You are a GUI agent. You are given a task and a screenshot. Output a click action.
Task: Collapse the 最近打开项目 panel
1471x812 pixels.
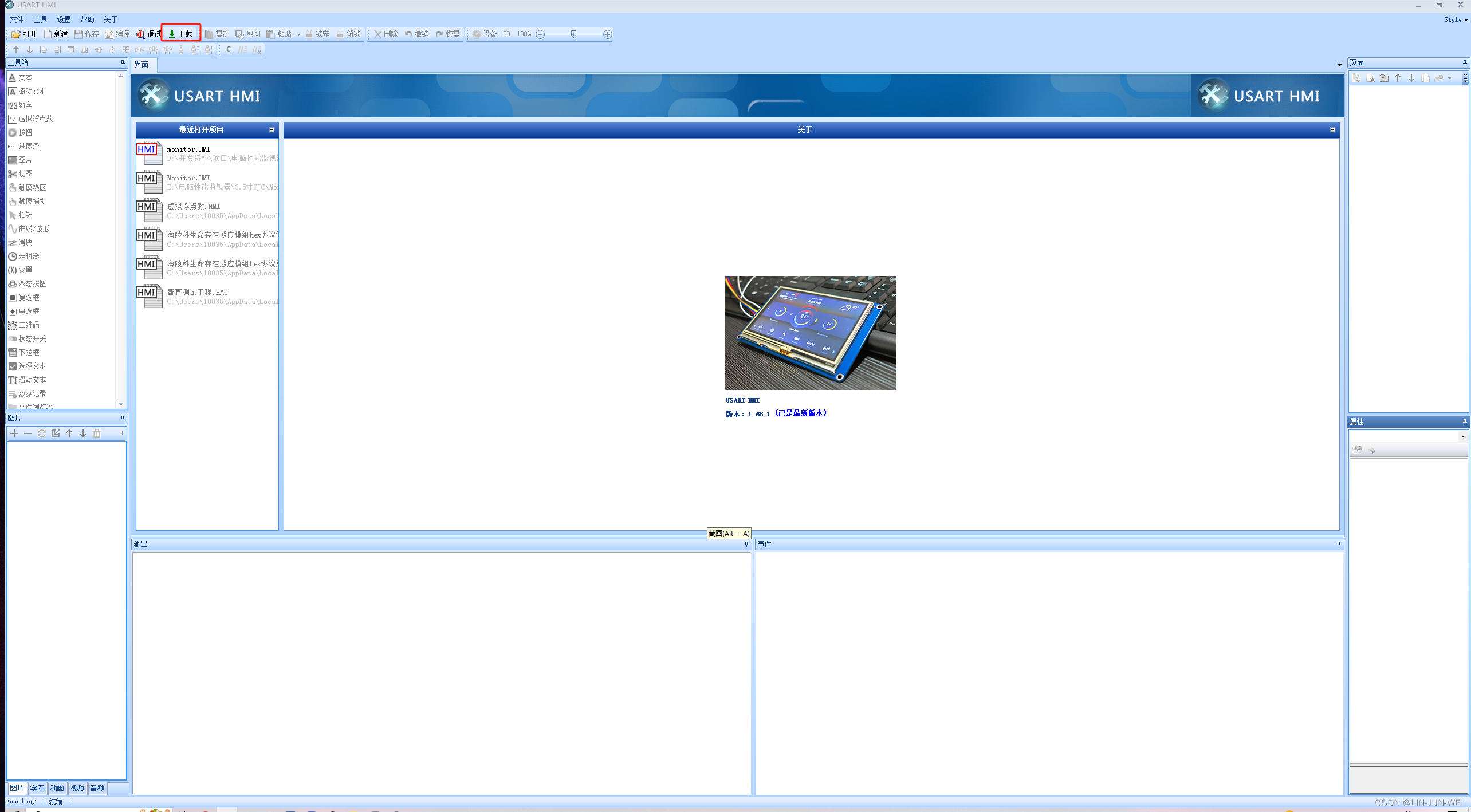(272, 130)
